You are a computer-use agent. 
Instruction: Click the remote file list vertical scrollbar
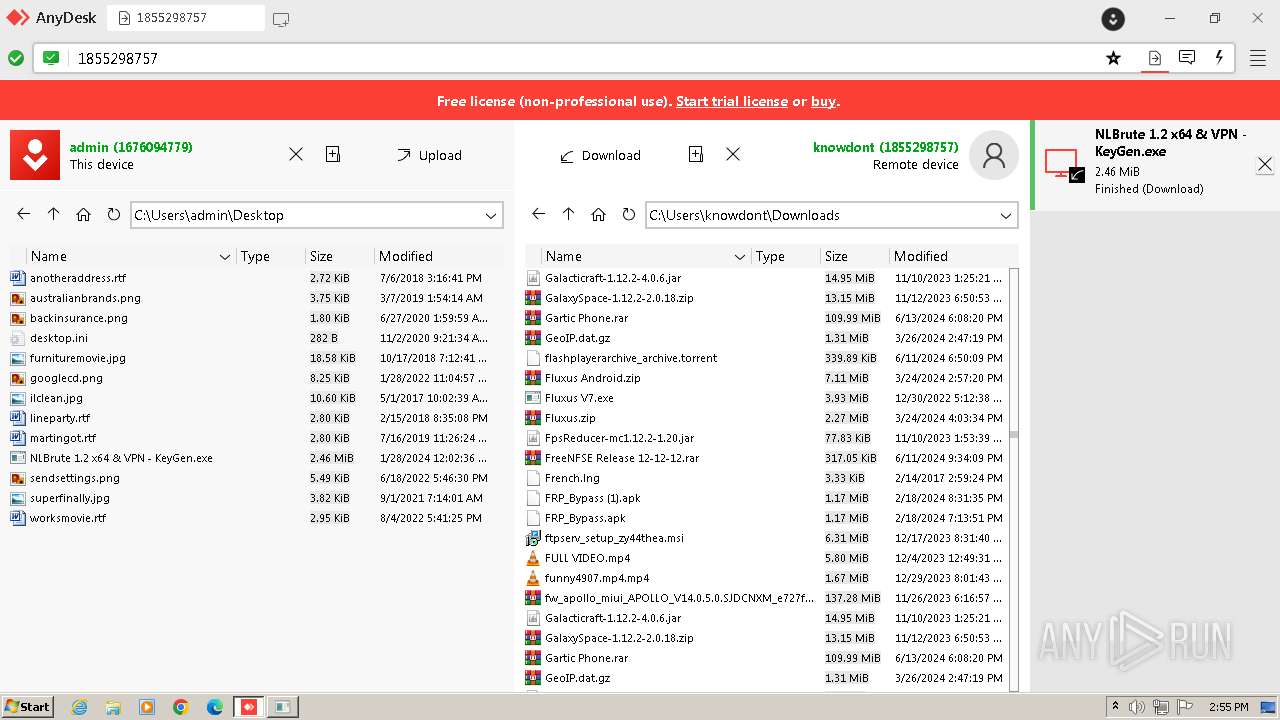tap(1014, 479)
